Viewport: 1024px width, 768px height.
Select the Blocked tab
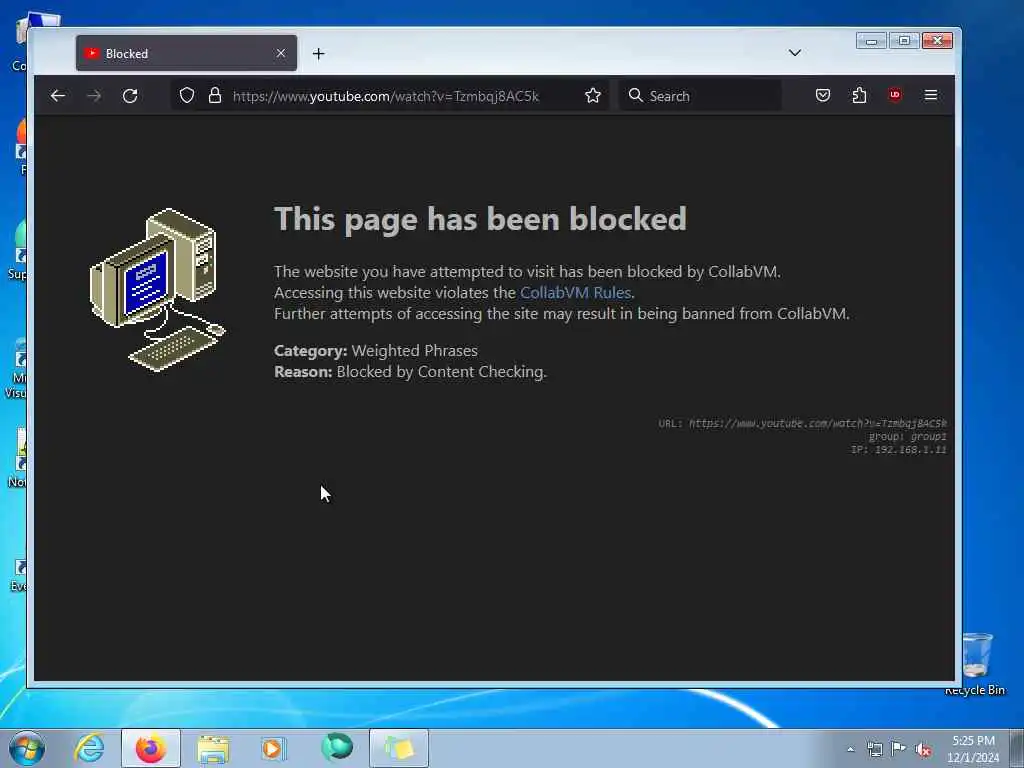point(186,53)
